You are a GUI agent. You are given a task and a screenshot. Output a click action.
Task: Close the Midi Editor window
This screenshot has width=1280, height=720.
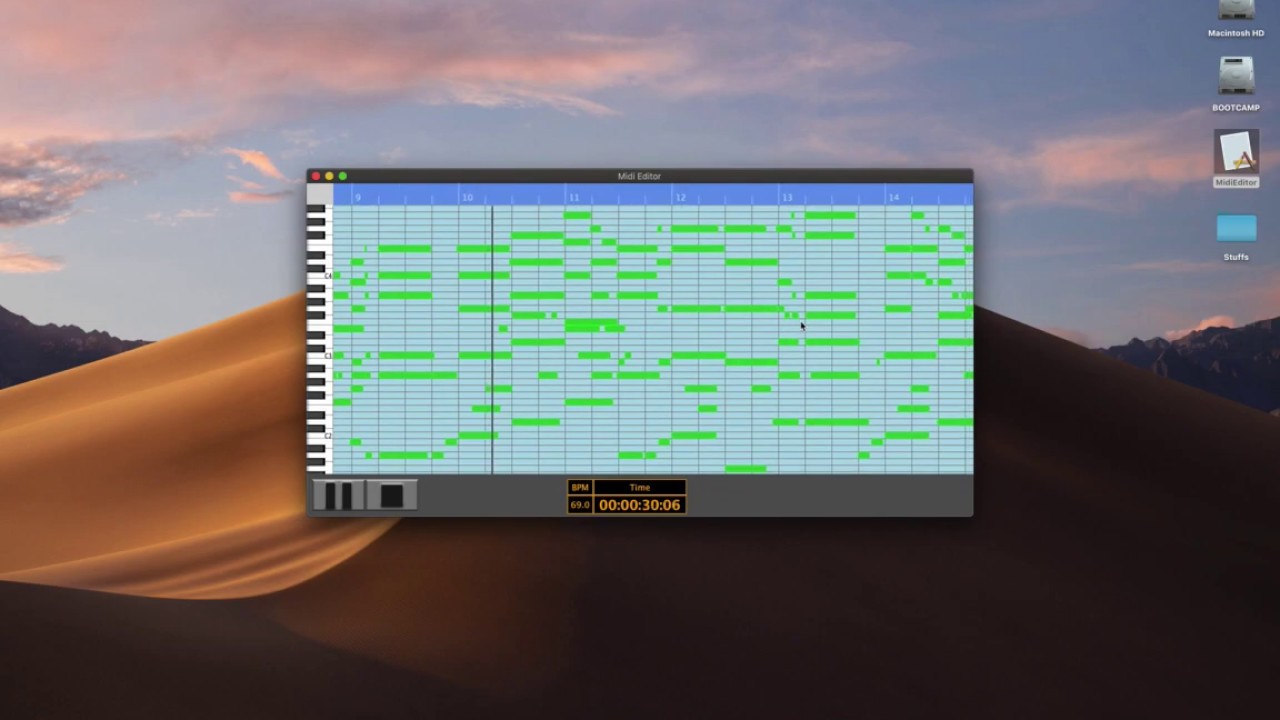[316, 176]
